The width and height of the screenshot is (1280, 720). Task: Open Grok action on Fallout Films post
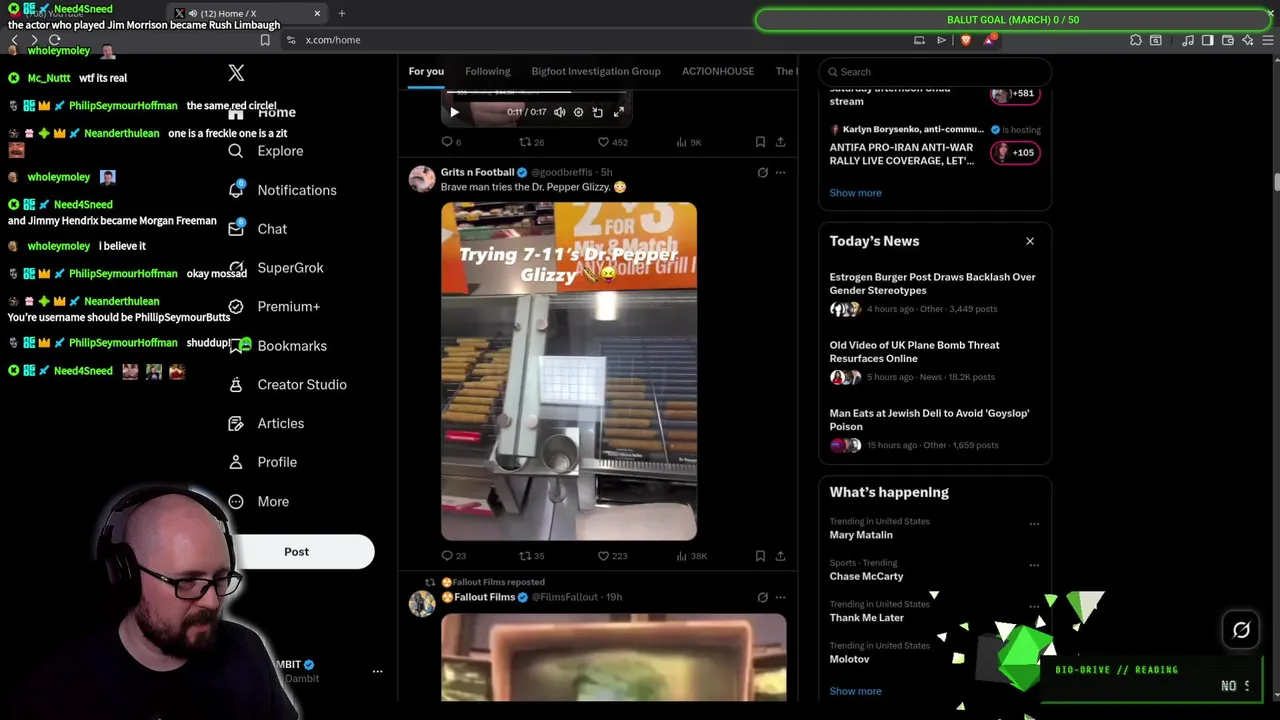pos(762,597)
